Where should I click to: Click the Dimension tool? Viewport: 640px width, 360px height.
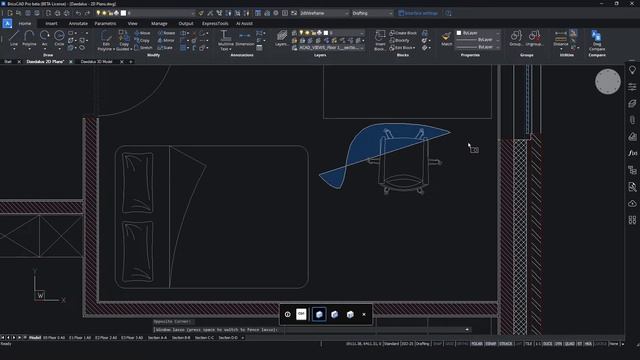(x=245, y=39)
